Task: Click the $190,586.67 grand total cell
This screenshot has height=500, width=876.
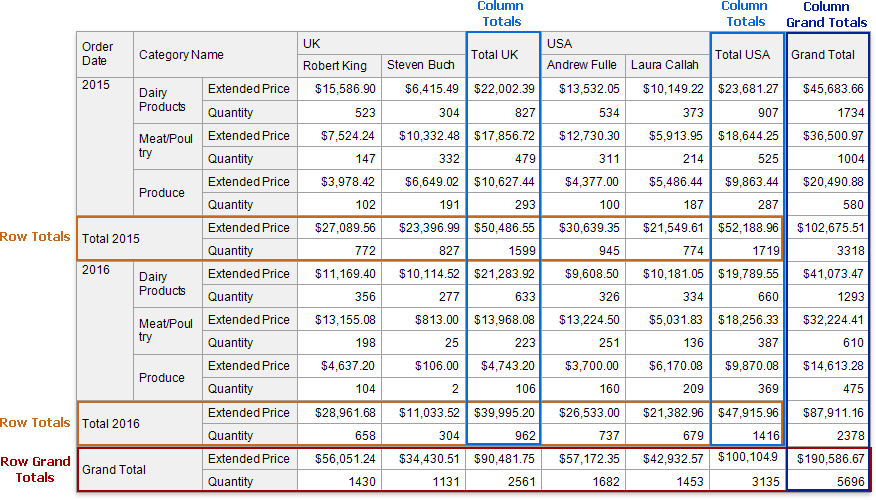Action: 829,458
